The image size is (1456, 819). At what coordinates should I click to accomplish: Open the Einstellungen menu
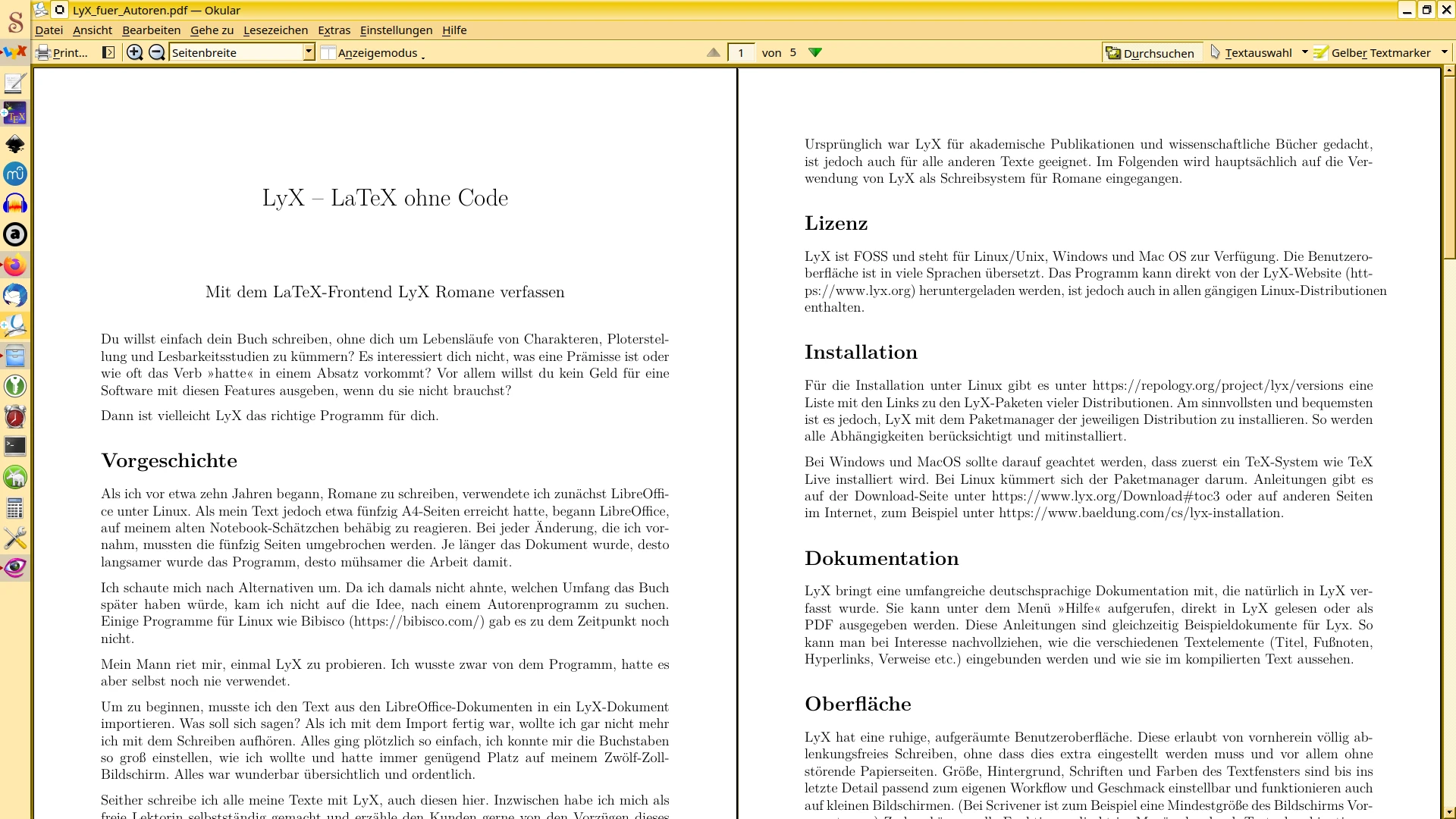[397, 30]
